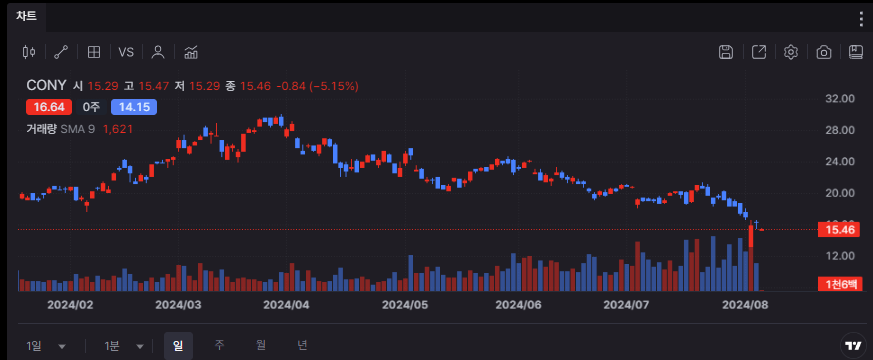Click the 20.00 price axis label
The height and width of the screenshot is (360, 873).
click(x=839, y=193)
